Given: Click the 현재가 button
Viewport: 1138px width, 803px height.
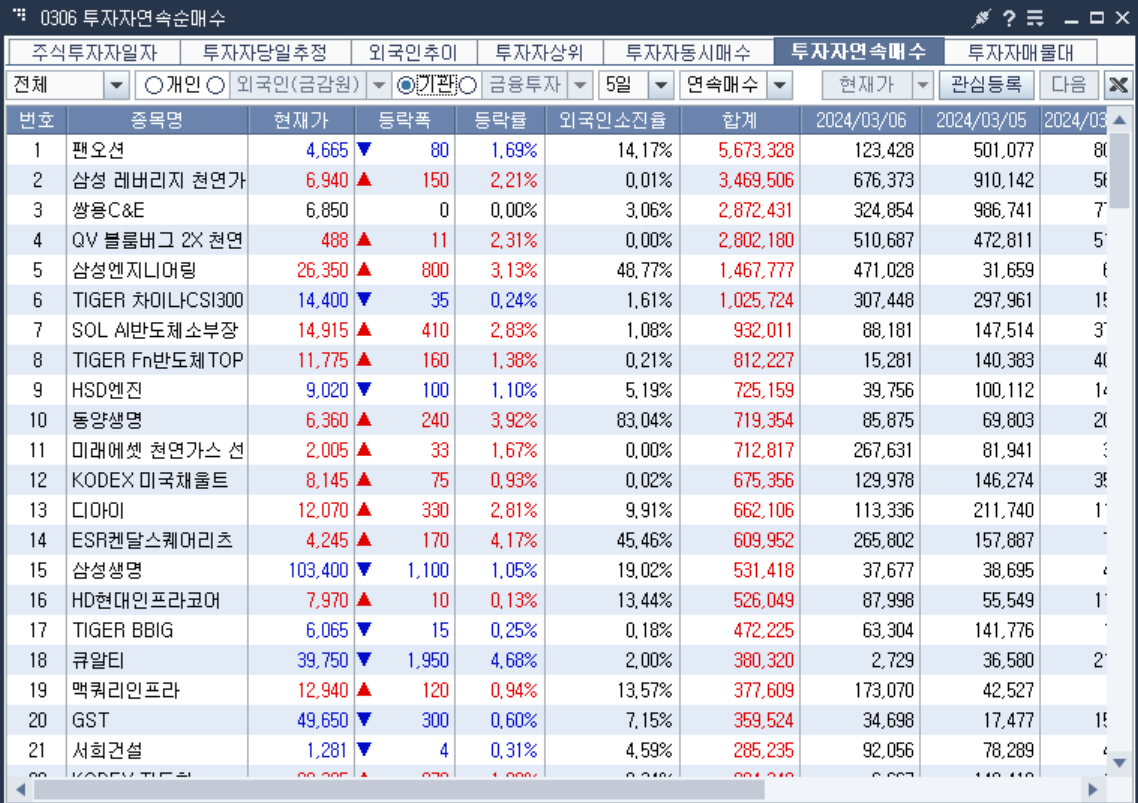Looking at the screenshot, I should pyautogui.click(x=867, y=86).
